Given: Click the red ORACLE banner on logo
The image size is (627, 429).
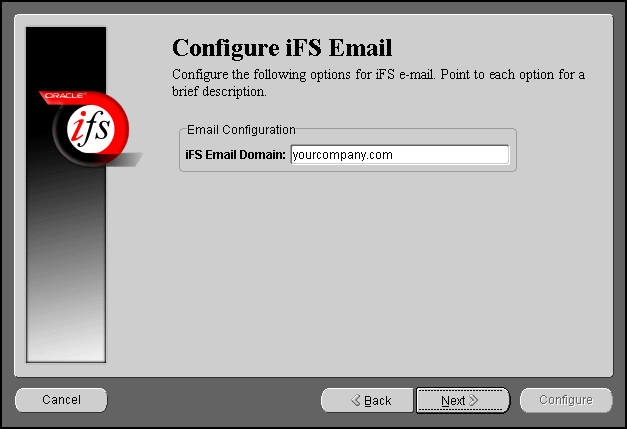Looking at the screenshot, I should [64, 96].
